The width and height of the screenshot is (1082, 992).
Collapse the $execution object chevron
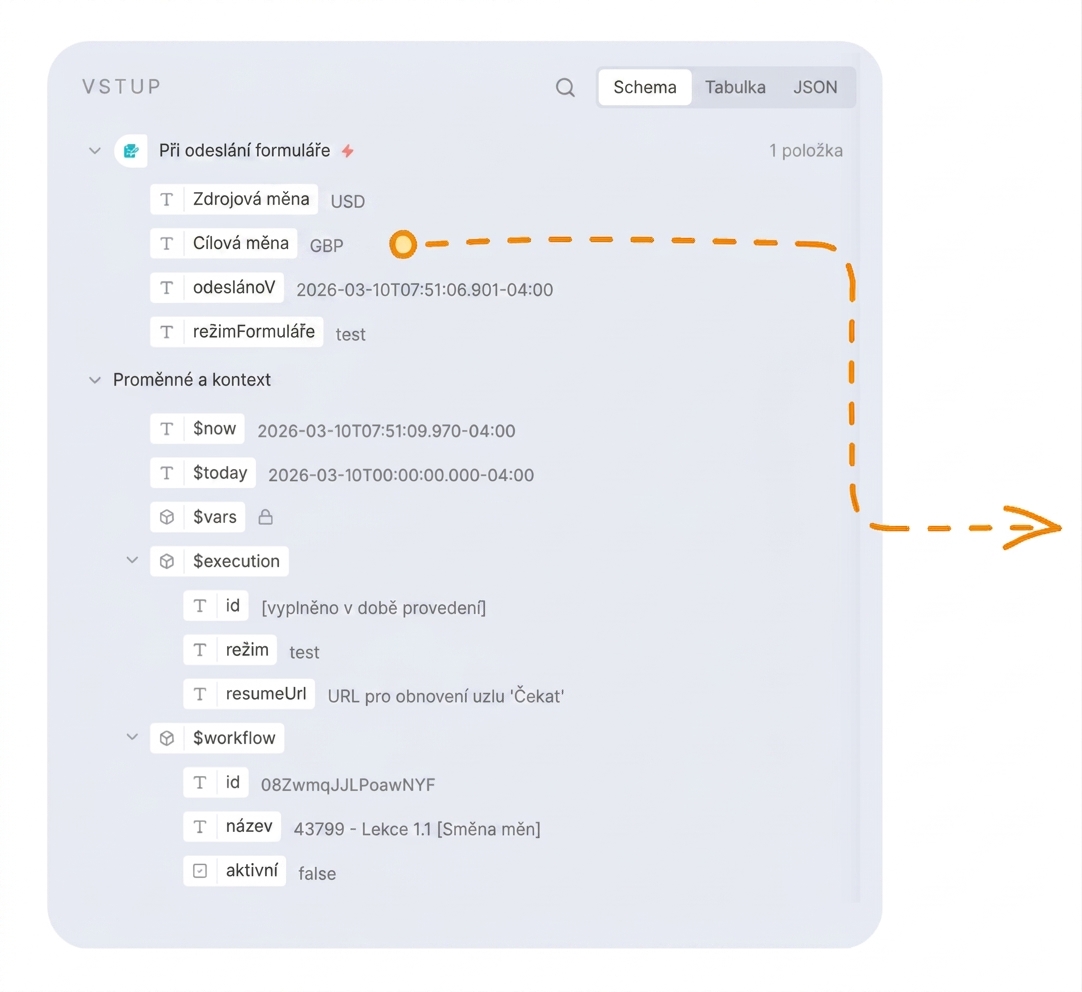(132, 560)
